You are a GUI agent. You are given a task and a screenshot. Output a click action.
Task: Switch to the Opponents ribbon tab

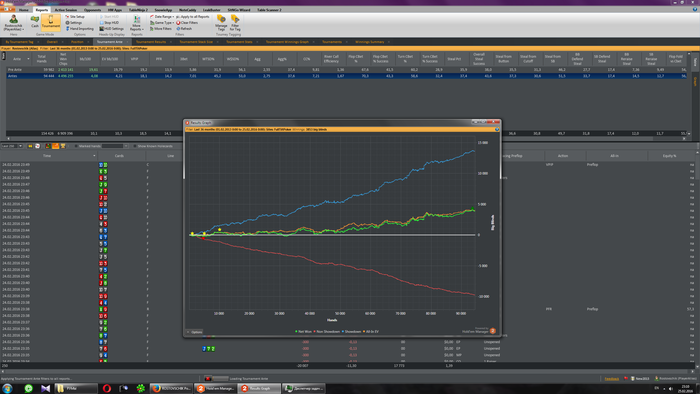click(x=92, y=10)
